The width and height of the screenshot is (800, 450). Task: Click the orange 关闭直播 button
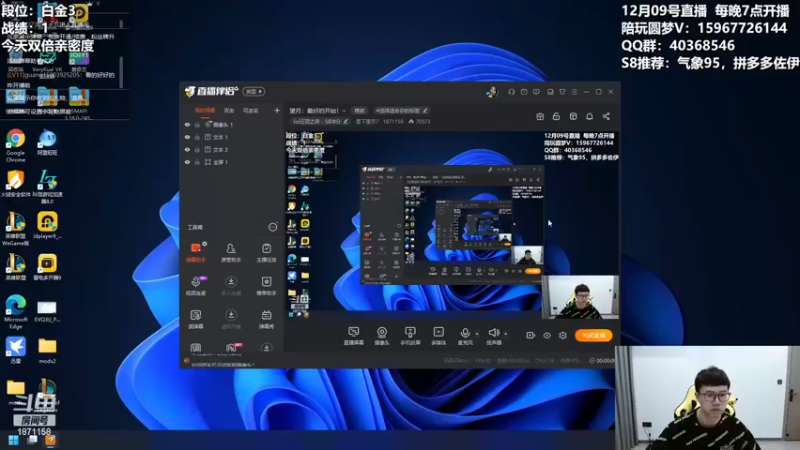pos(594,335)
